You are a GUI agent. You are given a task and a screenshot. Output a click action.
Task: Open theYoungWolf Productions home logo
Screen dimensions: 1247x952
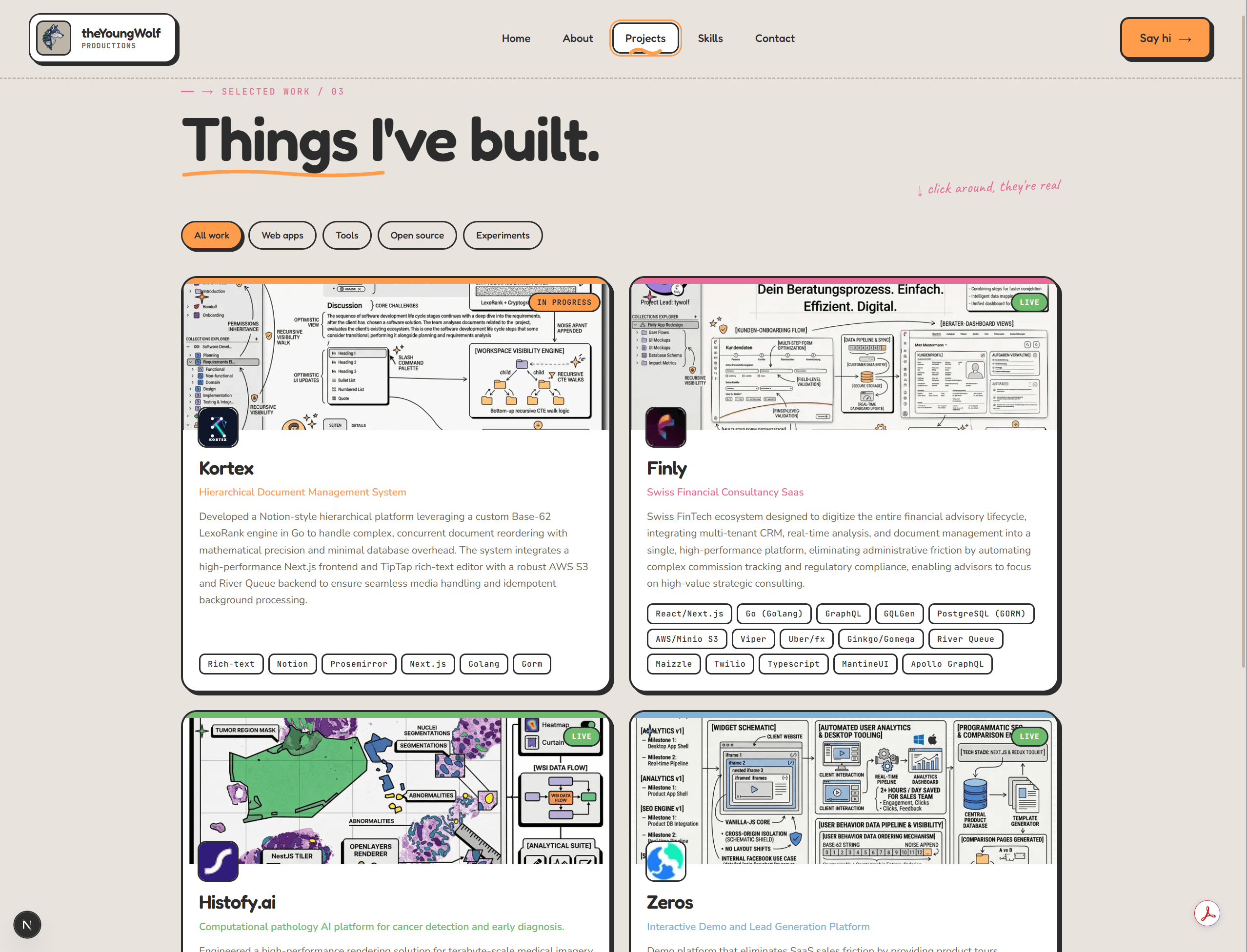pos(103,39)
